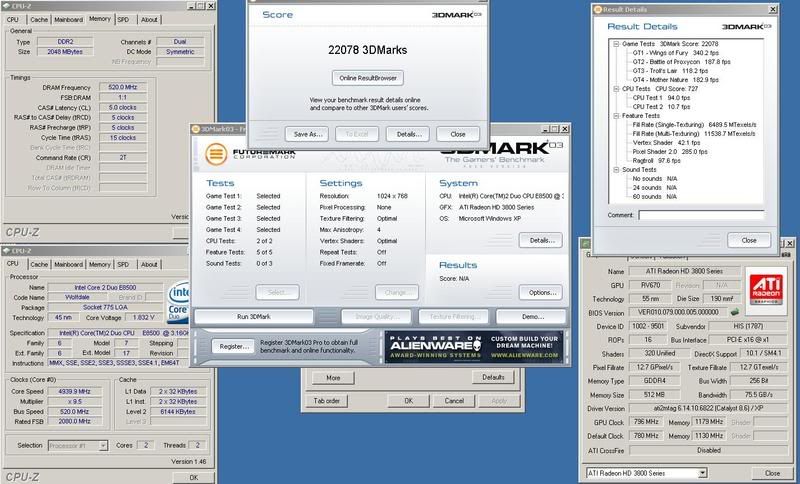Select GT4 - Mother Nature result row
The height and width of the screenshot is (484, 800).
[676, 80]
